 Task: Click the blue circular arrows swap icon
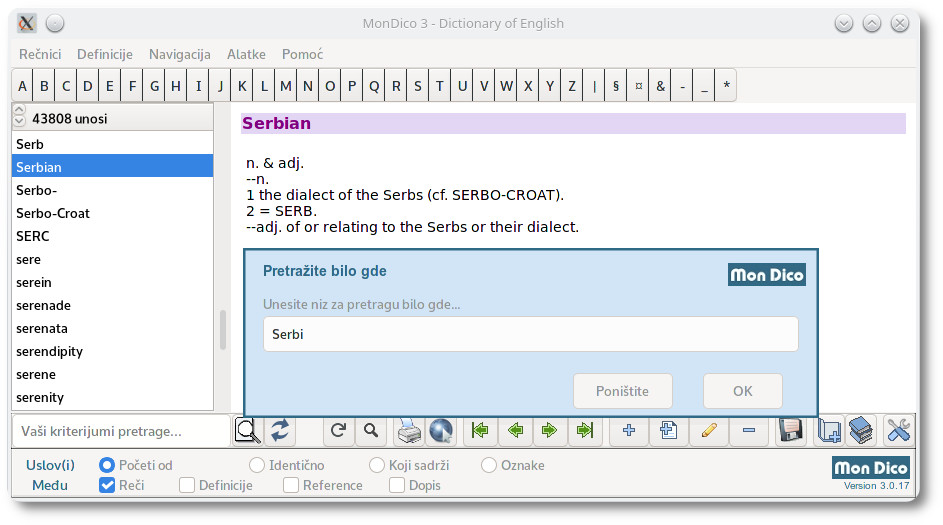280,431
